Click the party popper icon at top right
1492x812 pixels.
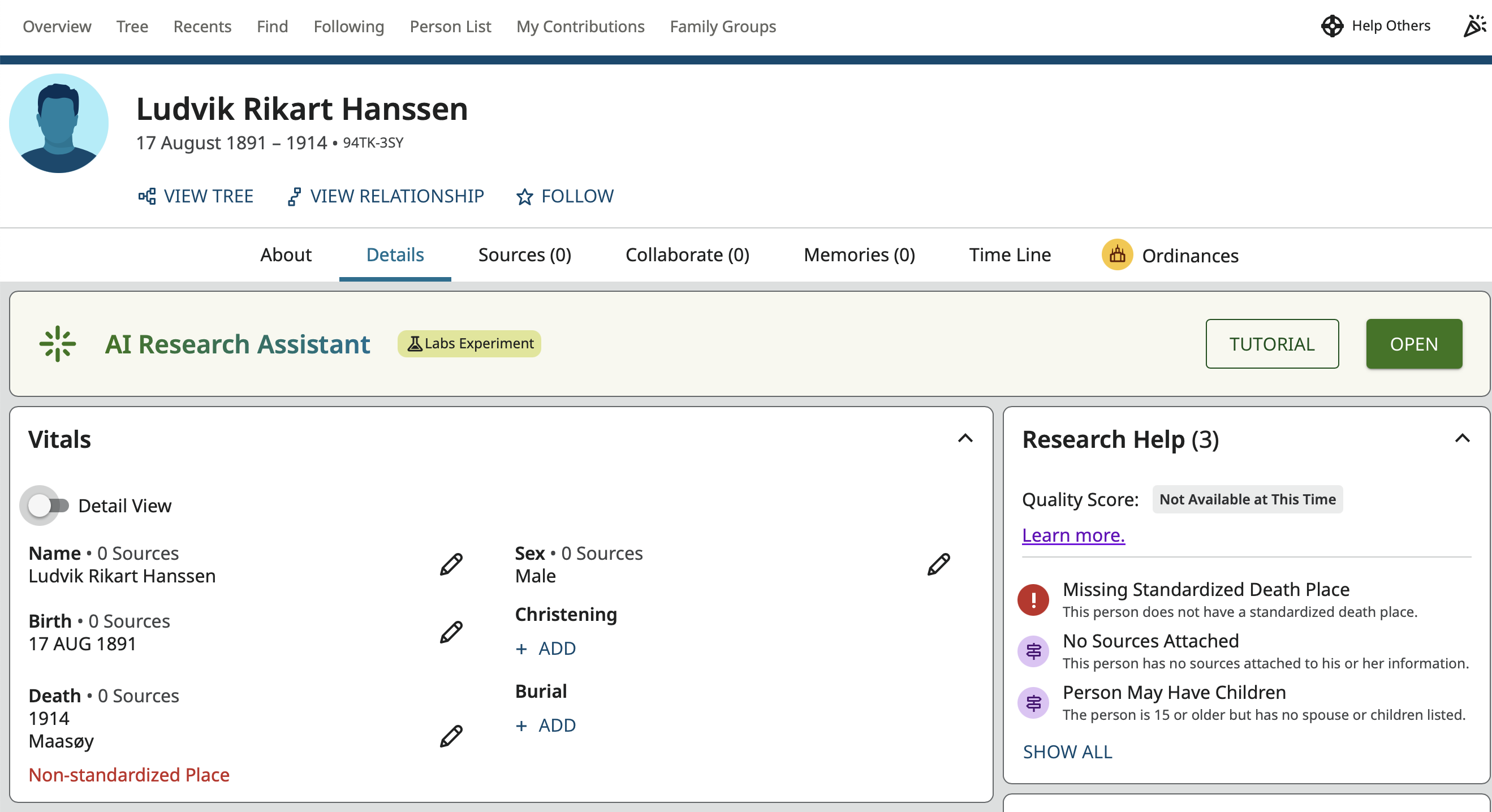tap(1473, 26)
